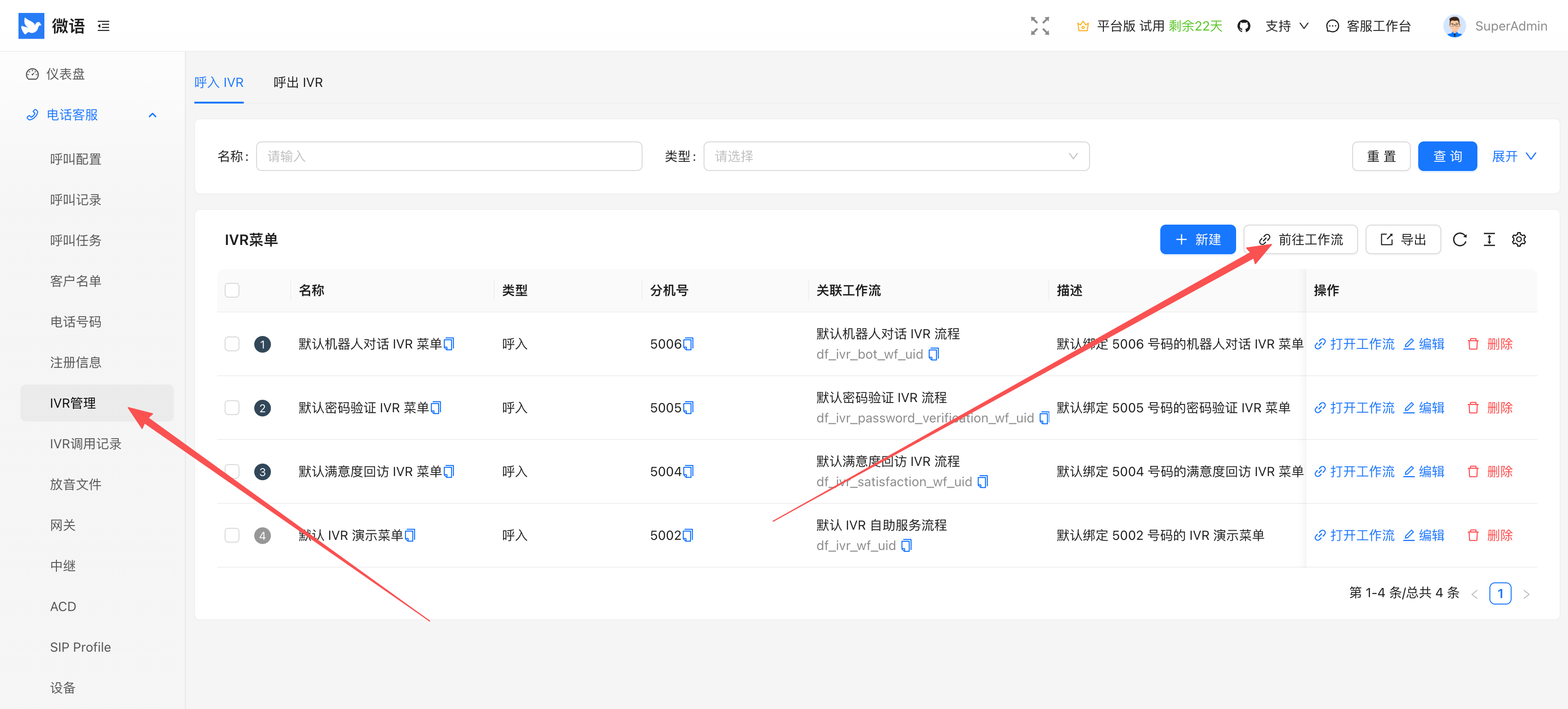Copy name 默认 IVR 演示菜单
1568x709 pixels.
click(410, 536)
